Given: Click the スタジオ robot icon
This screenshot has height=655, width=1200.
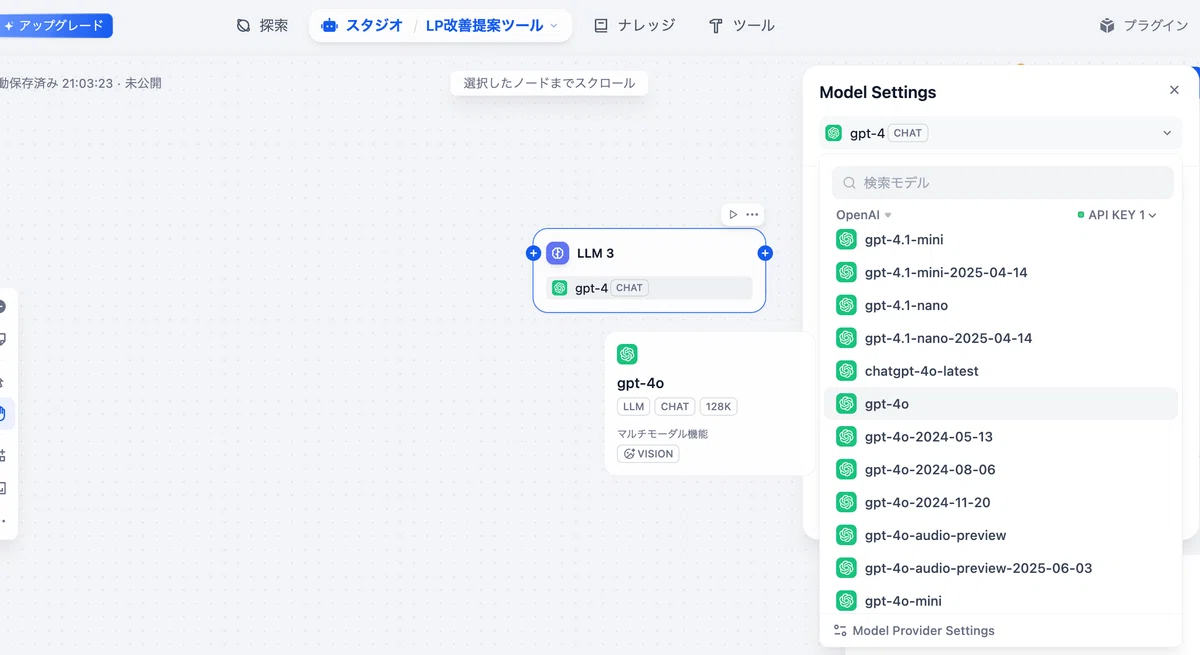Looking at the screenshot, I should [330, 26].
